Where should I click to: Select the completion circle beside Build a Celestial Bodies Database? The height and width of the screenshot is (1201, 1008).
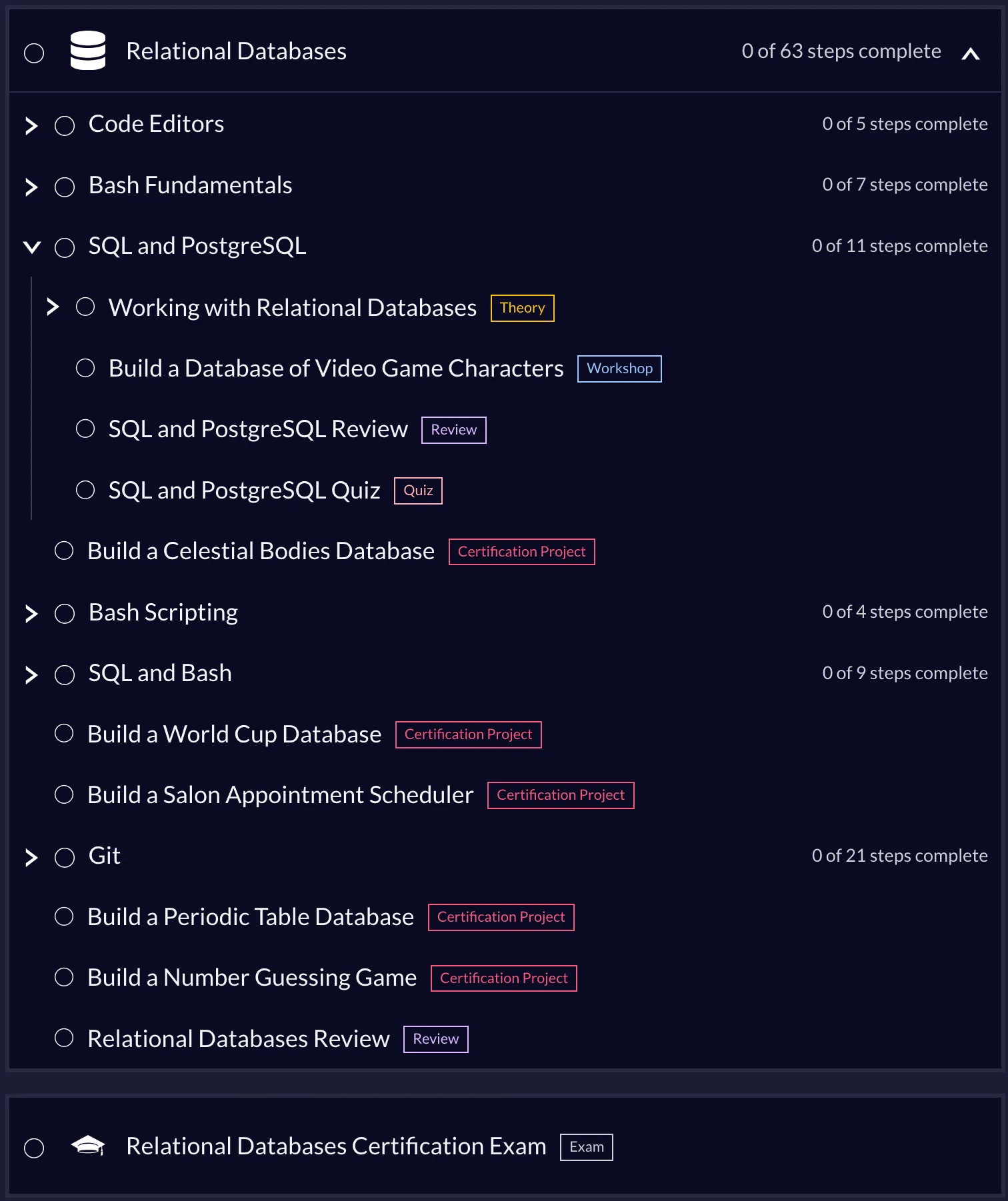point(64,551)
